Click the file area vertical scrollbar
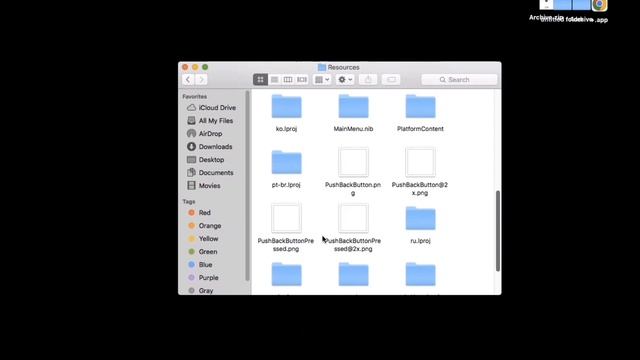The image size is (640, 360). tap(498, 231)
